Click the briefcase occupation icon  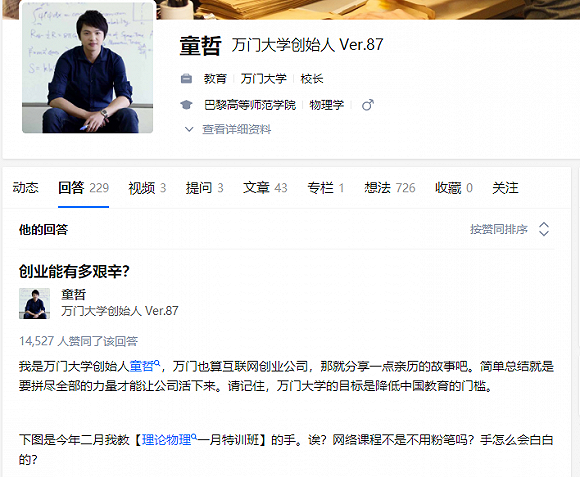tap(186, 79)
